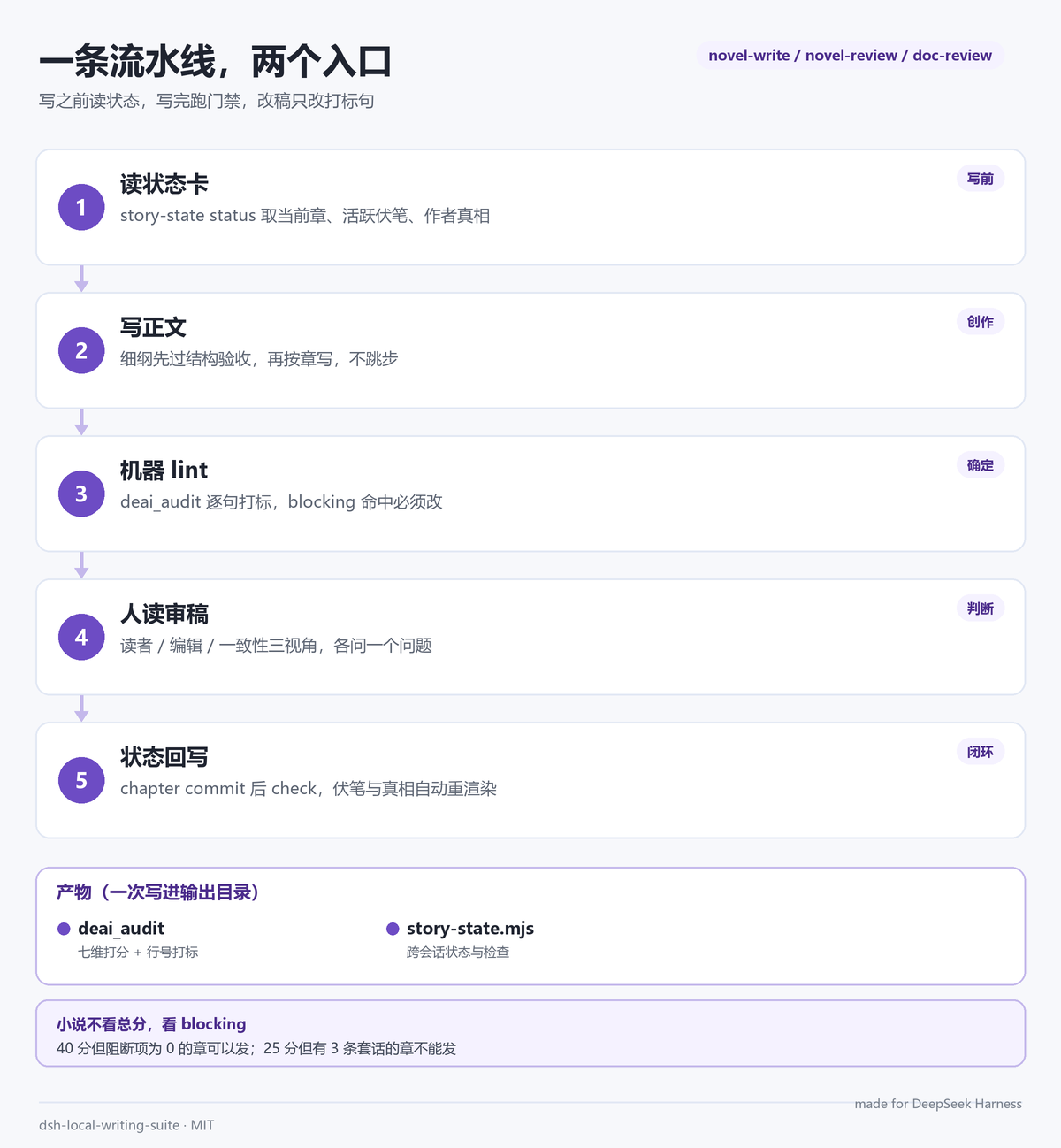Click the purple bullet beside deai_audit
This screenshot has width=1061, height=1148.
pos(64,929)
